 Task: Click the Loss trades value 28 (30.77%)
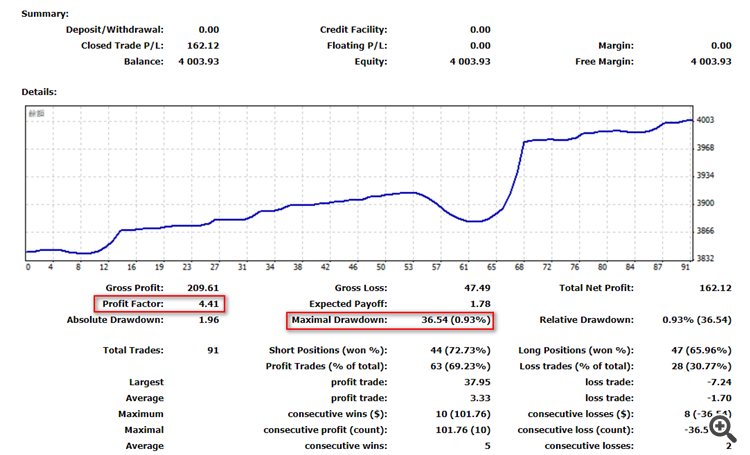[x=701, y=366]
